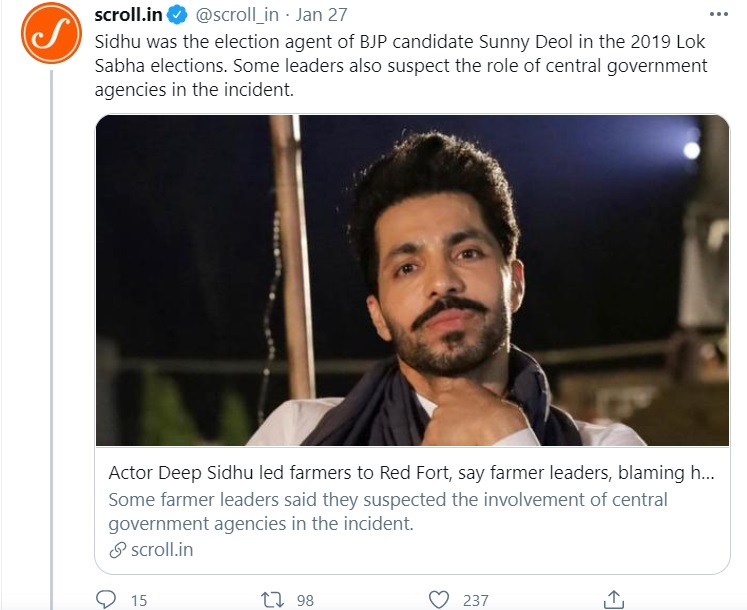Open the tweet's three-dot more menu
This screenshot has width=747, height=610.
click(x=717, y=15)
